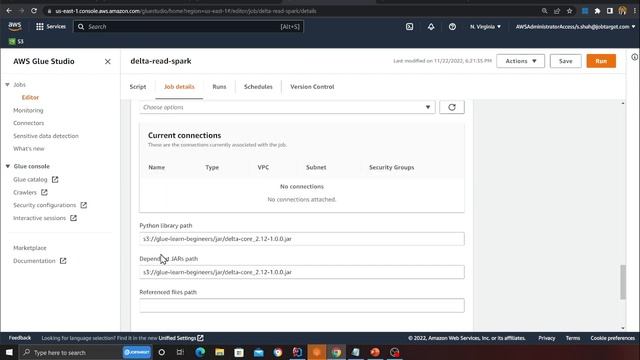This screenshot has width=640, height=360.
Task: Open external link icon beside Documentation
Action: tap(63, 261)
